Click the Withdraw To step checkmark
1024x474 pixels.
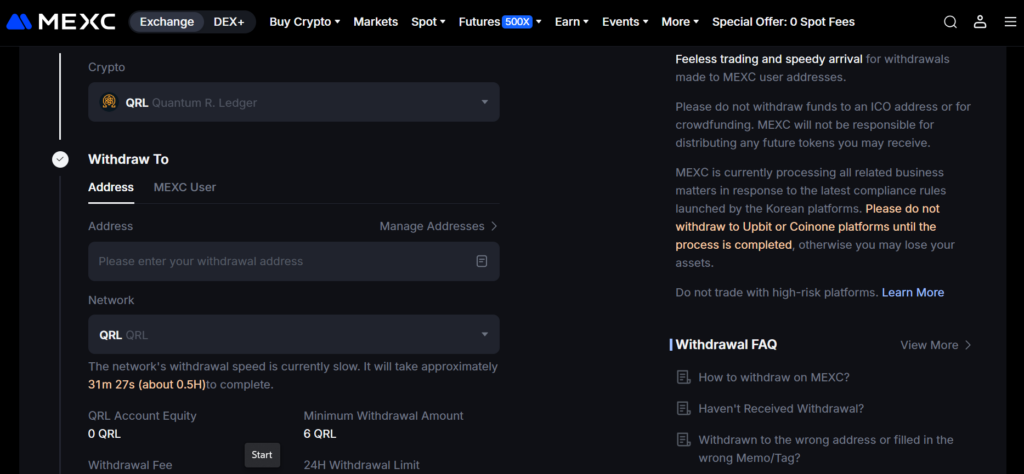pos(60,159)
